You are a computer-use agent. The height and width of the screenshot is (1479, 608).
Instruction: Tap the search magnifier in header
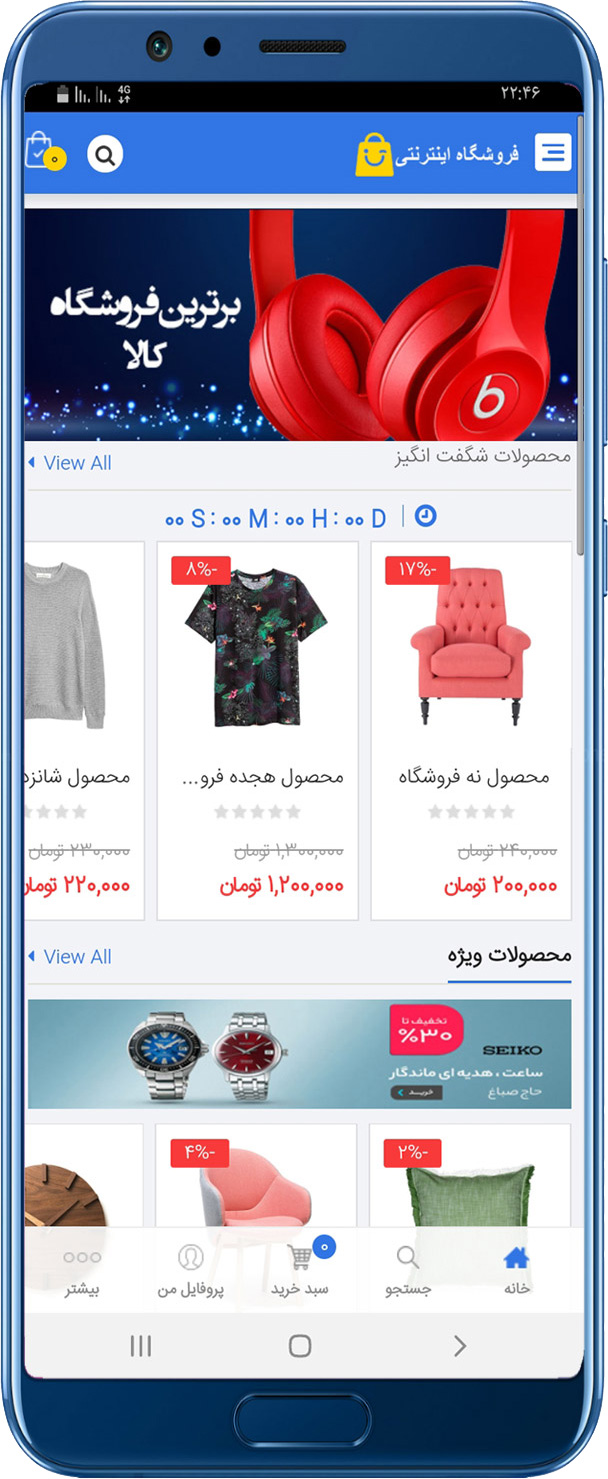[x=105, y=155]
